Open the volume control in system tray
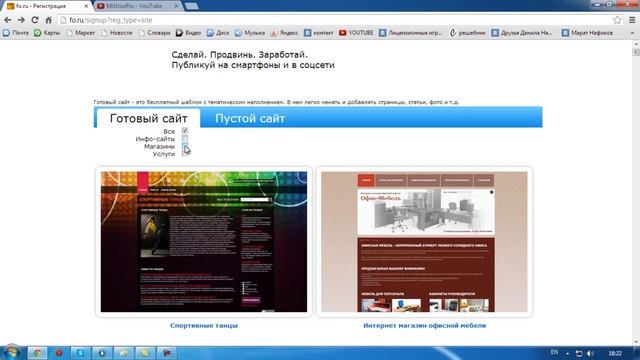Viewport: 640px width, 360px height. point(590,353)
